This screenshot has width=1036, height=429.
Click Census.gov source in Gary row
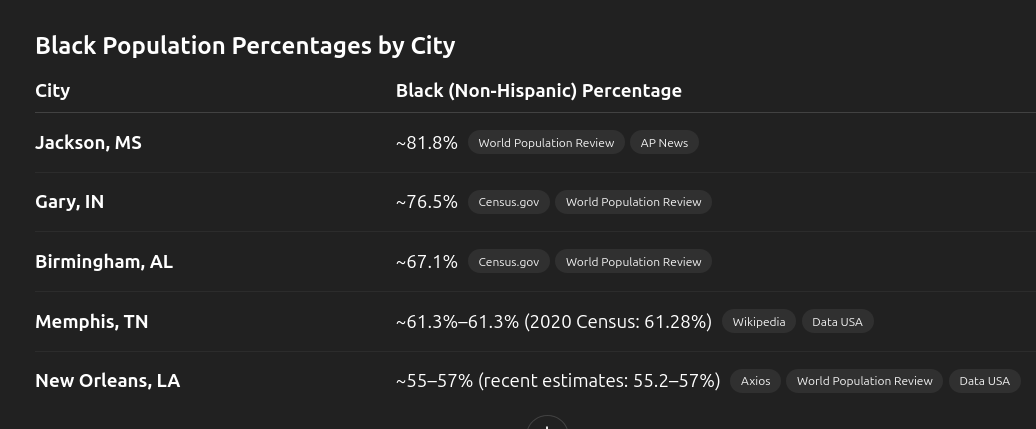[x=508, y=202]
